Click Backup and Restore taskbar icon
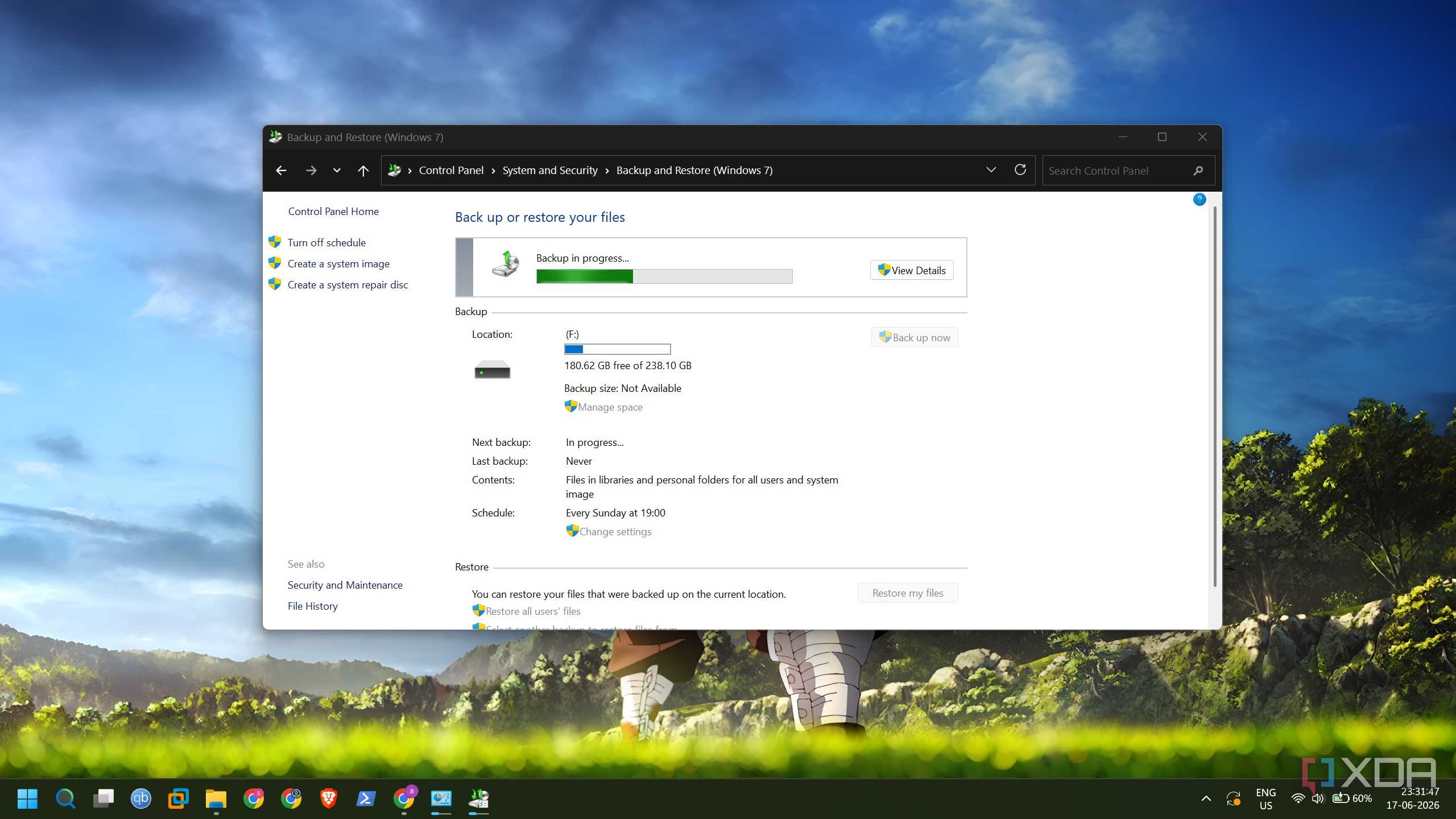Viewport: 1456px width, 819px height. 478,799
